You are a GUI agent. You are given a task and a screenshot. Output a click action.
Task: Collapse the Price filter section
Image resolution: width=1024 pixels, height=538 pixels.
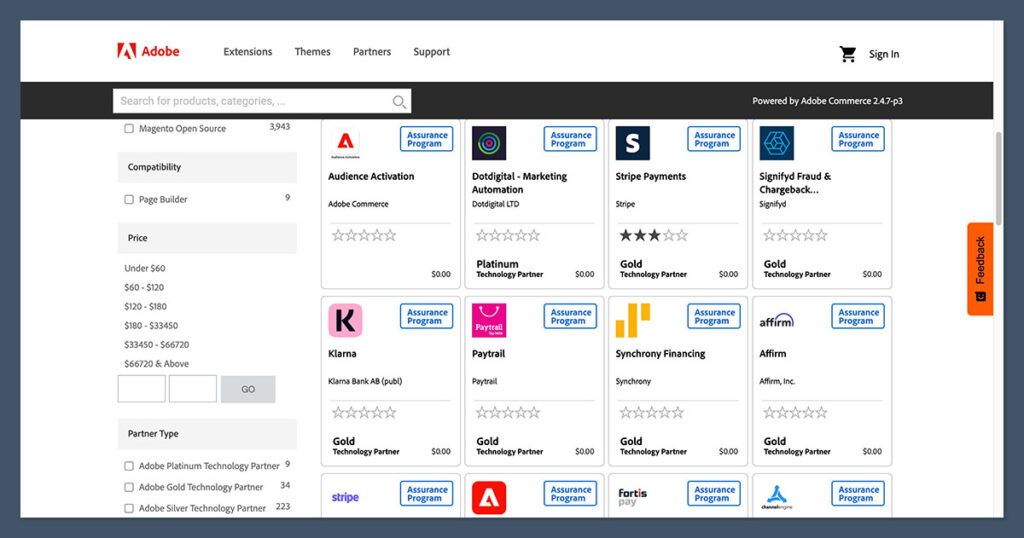(207, 238)
